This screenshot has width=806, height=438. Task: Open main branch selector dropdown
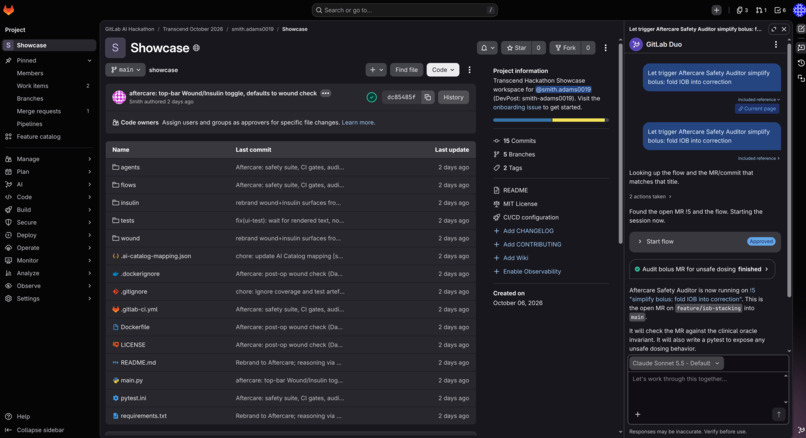coord(125,70)
